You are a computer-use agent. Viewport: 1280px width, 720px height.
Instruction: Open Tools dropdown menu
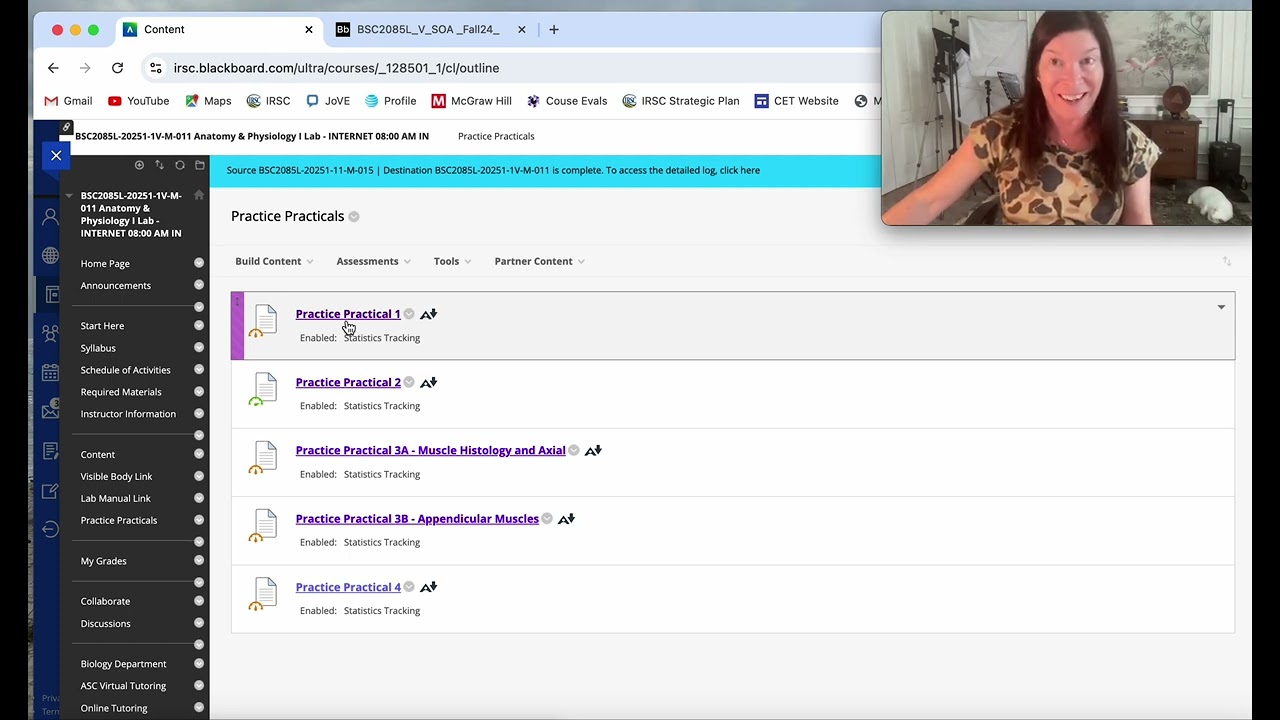[x=452, y=261]
